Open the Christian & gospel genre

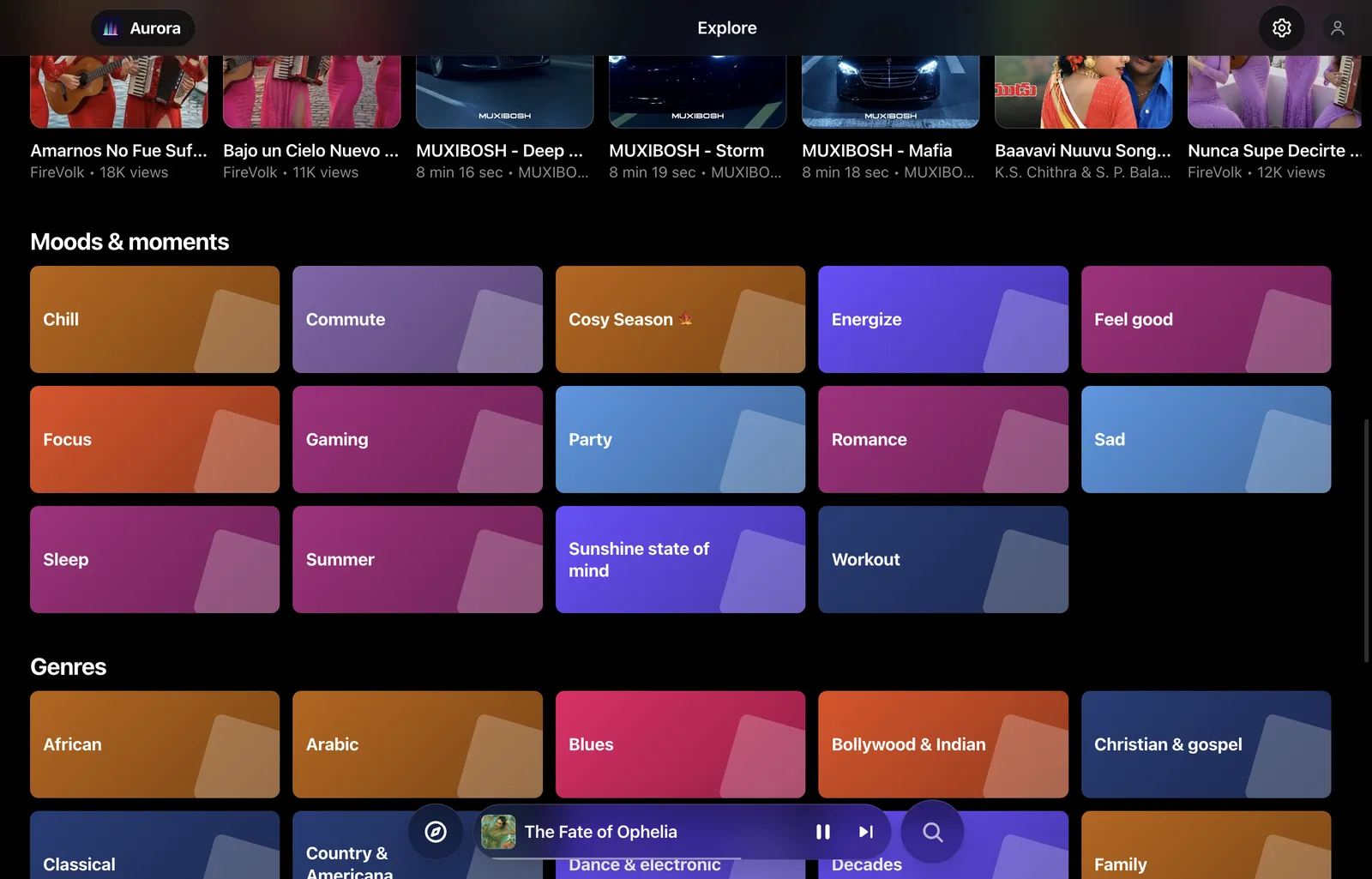[1206, 744]
